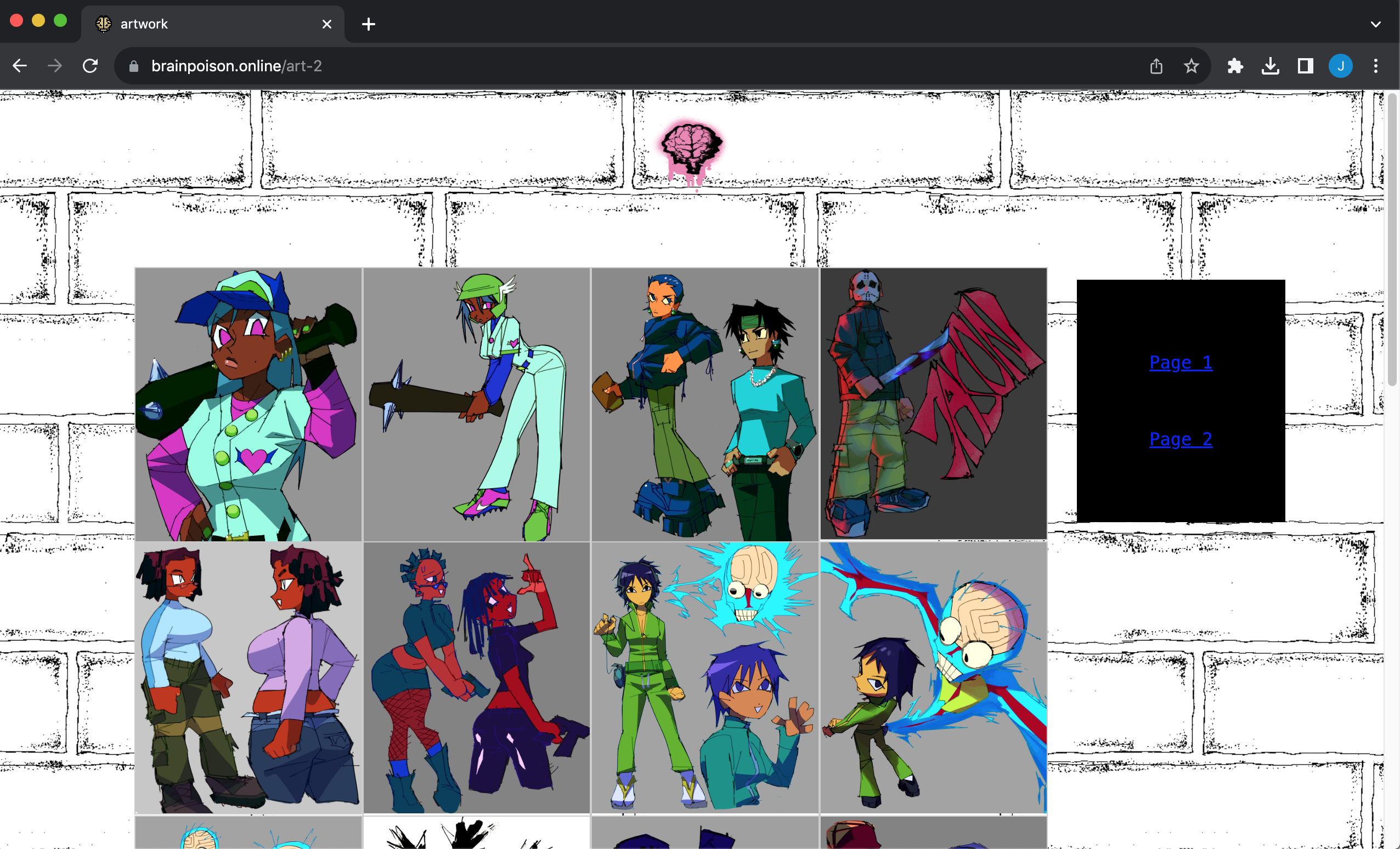Toggle the browser side panel
This screenshot has height=849, width=1400.
1305,66
